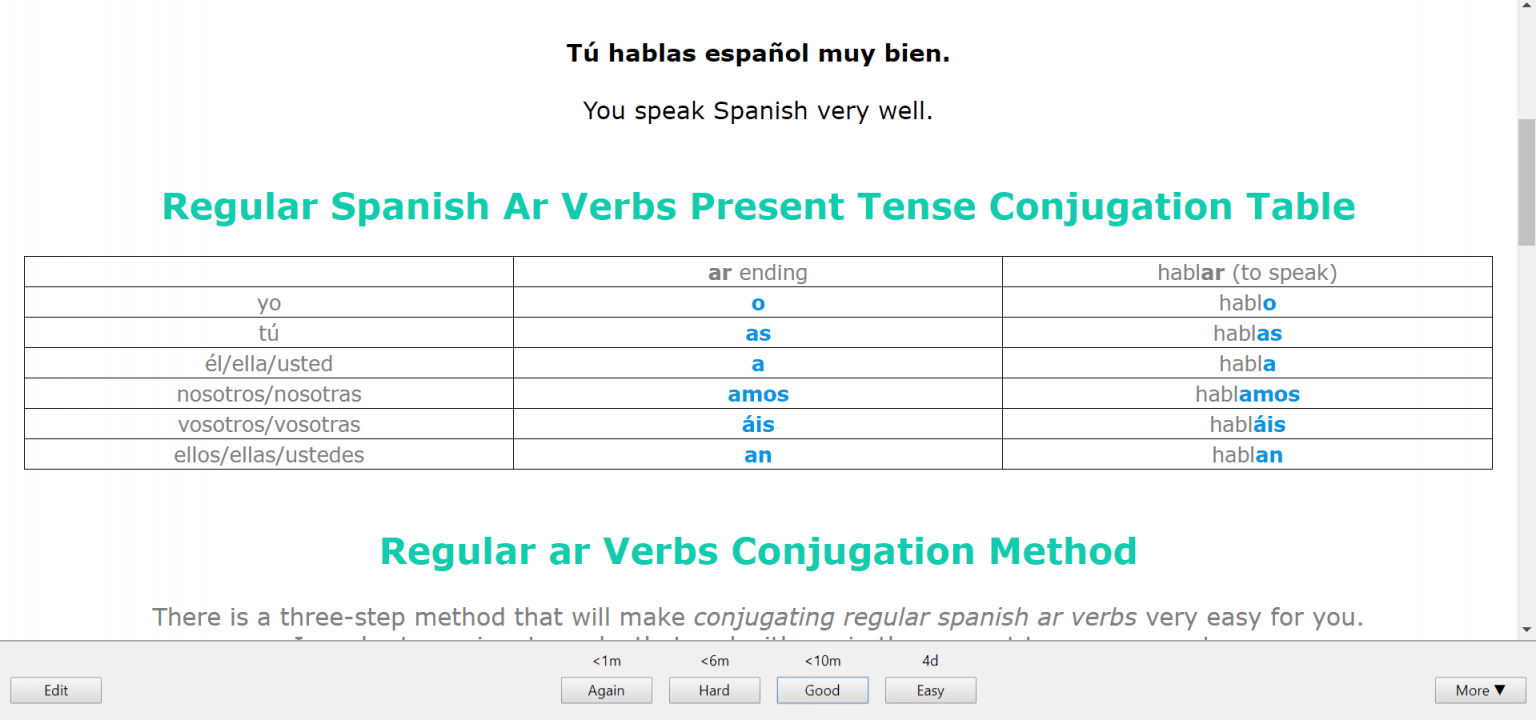The width and height of the screenshot is (1536, 720).
Task: Click the conjugation table title heading
Action: 758,206
